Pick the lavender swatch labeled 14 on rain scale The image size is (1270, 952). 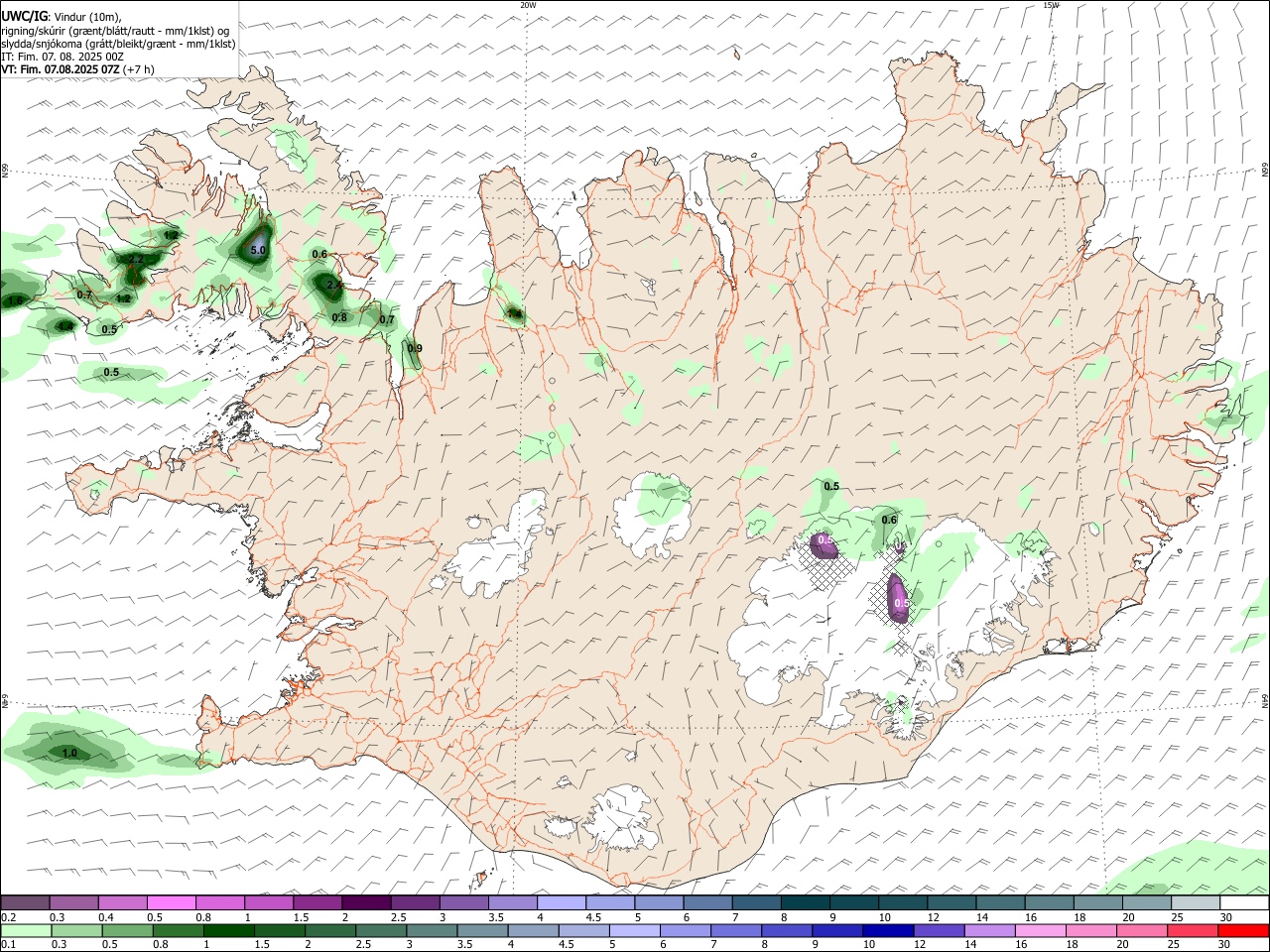coord(989,931)
